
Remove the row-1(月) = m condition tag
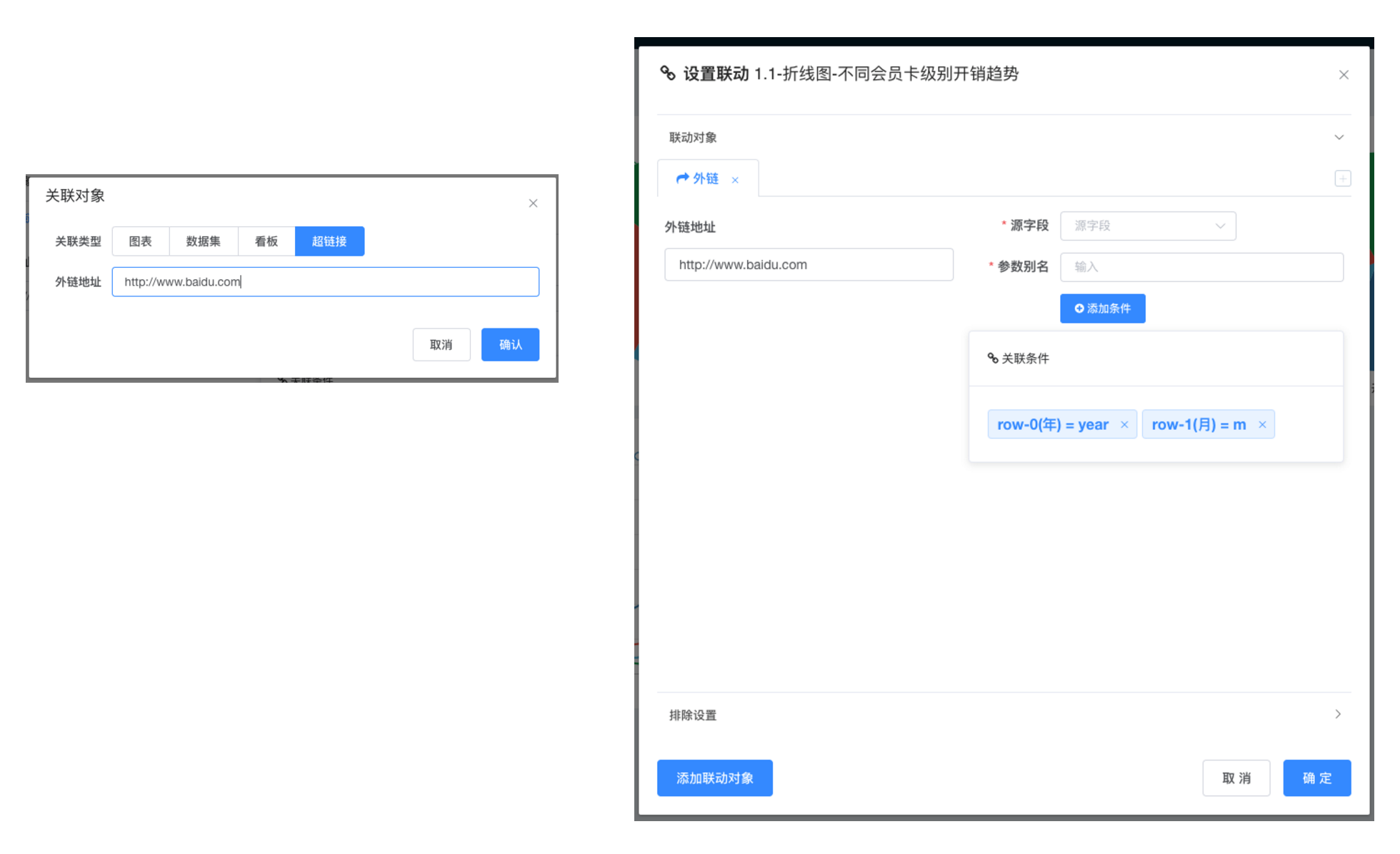tap(1262, 425)
